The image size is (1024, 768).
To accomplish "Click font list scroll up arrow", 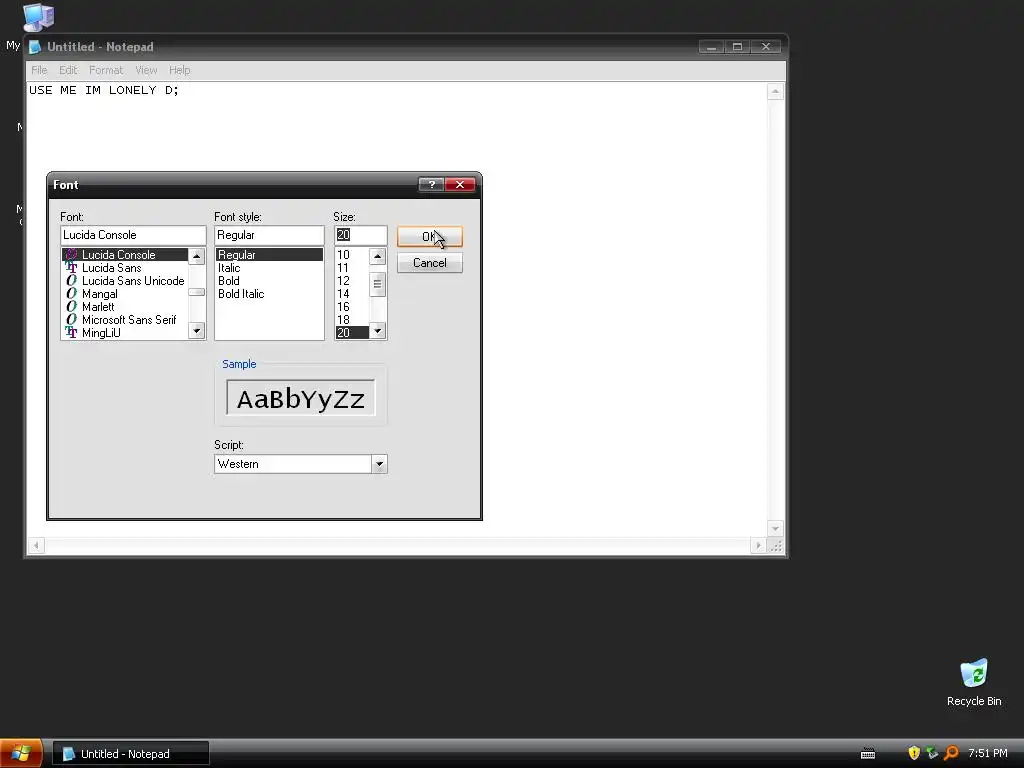I will tap(197, 257).
